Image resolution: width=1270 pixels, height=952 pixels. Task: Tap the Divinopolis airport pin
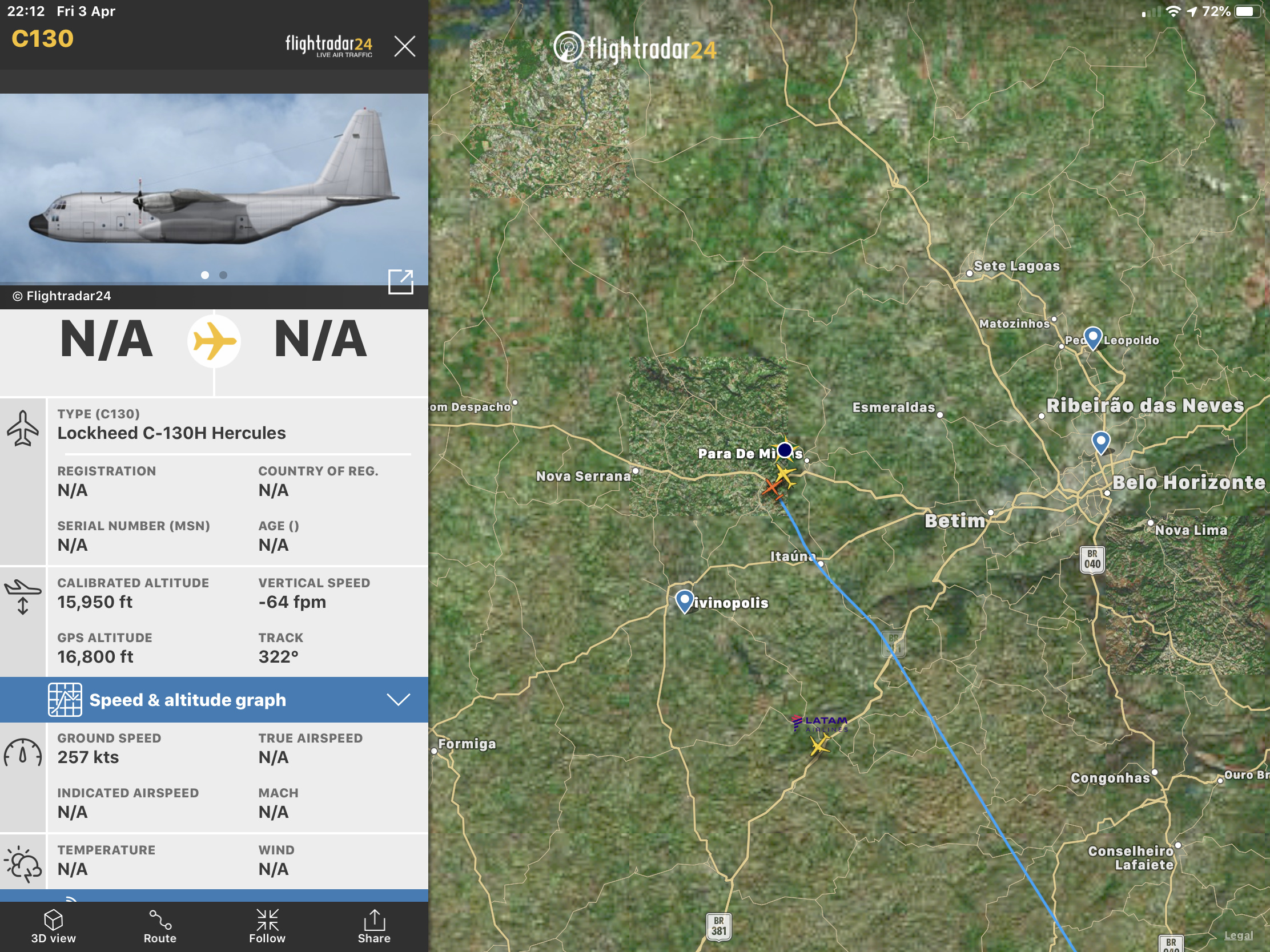pyautogui.click(x=684, y=601)
